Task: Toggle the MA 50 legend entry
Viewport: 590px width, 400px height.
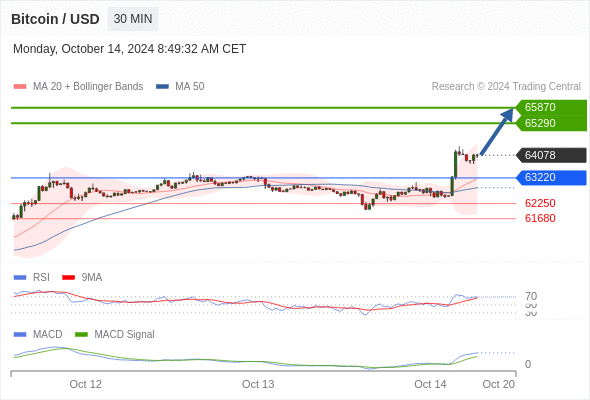Action: pos(180,87)
